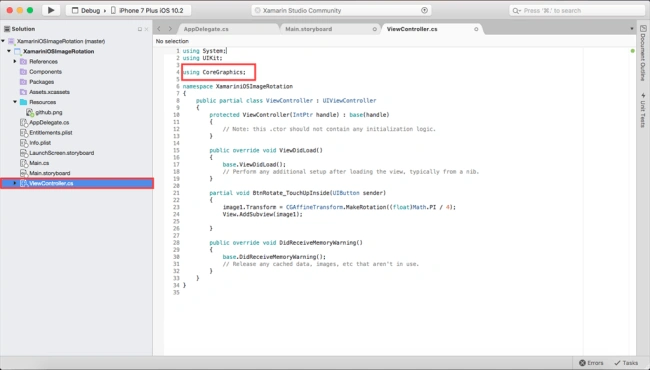Click the search field in the toolbar
This screenshot has width=650, height=370.
[577, 10]
